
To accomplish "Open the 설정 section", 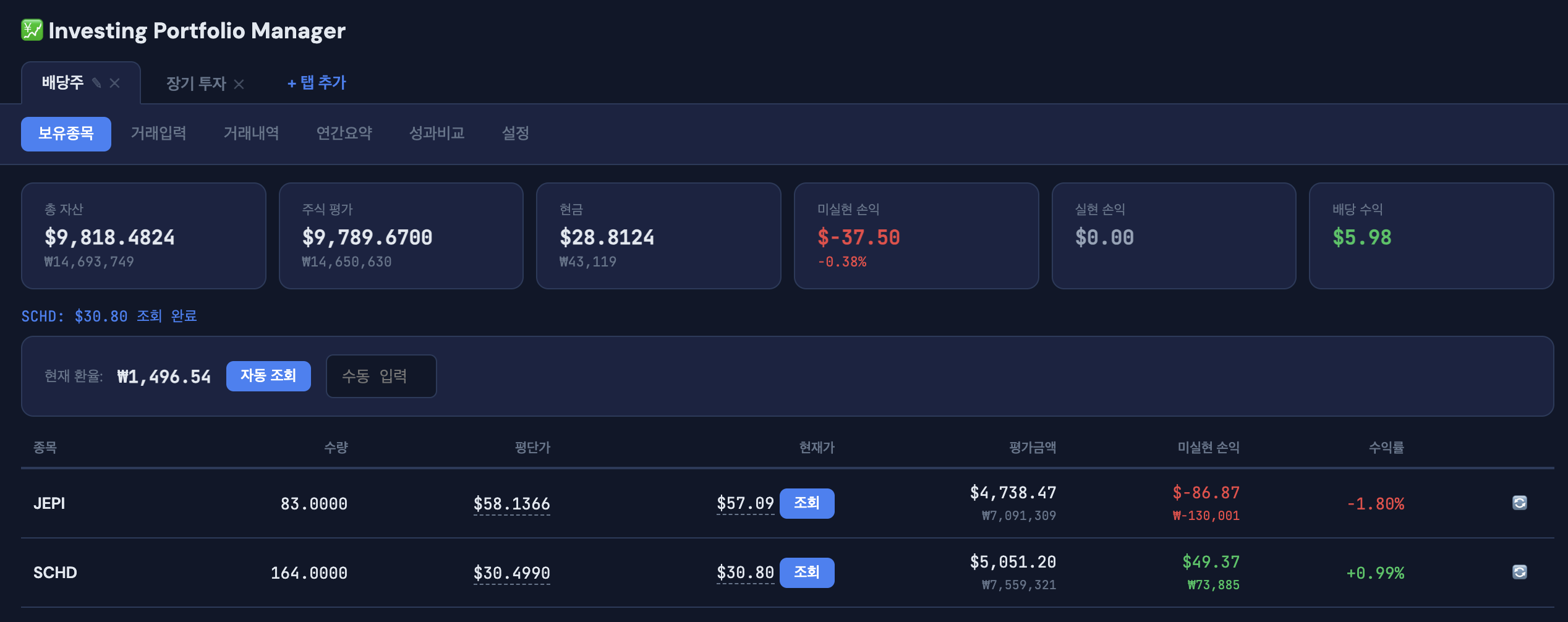I will (x=515, y=134).
